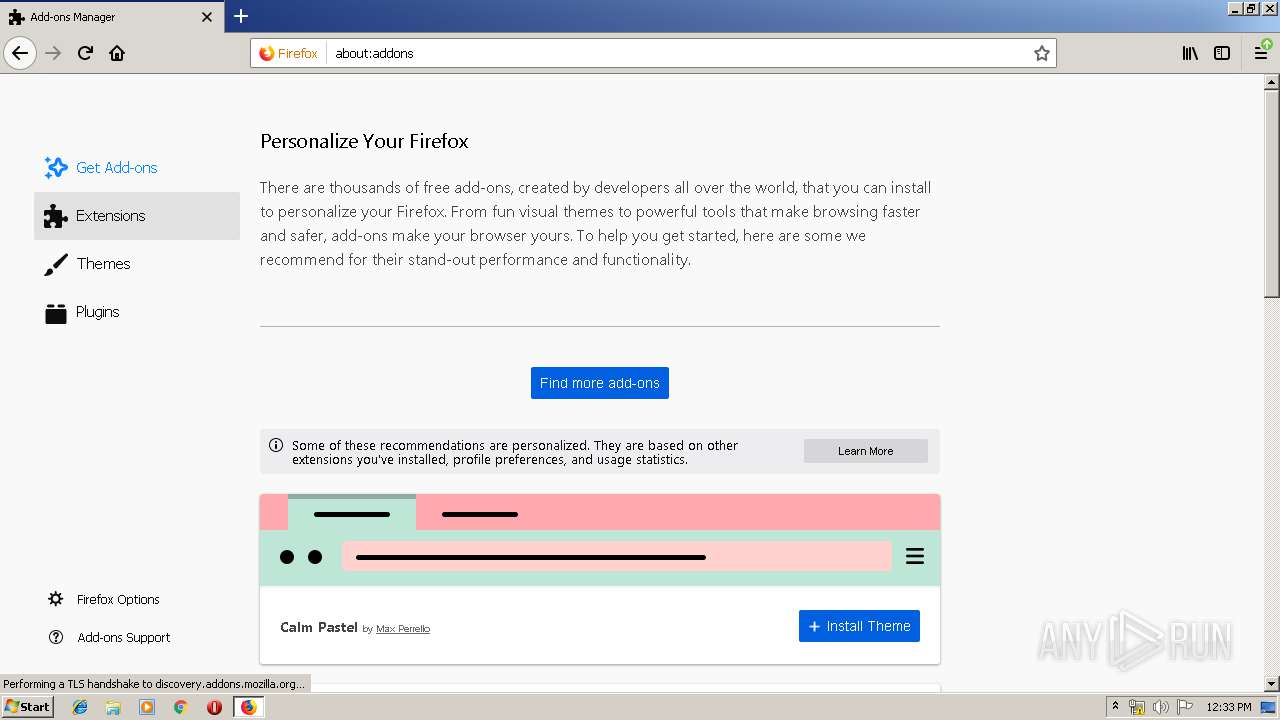The height and width of the screenshot is (720, 1280).
Task: Launch Google Chrome from taskbar
Action: pyautogui.click(x=181, y=707)
